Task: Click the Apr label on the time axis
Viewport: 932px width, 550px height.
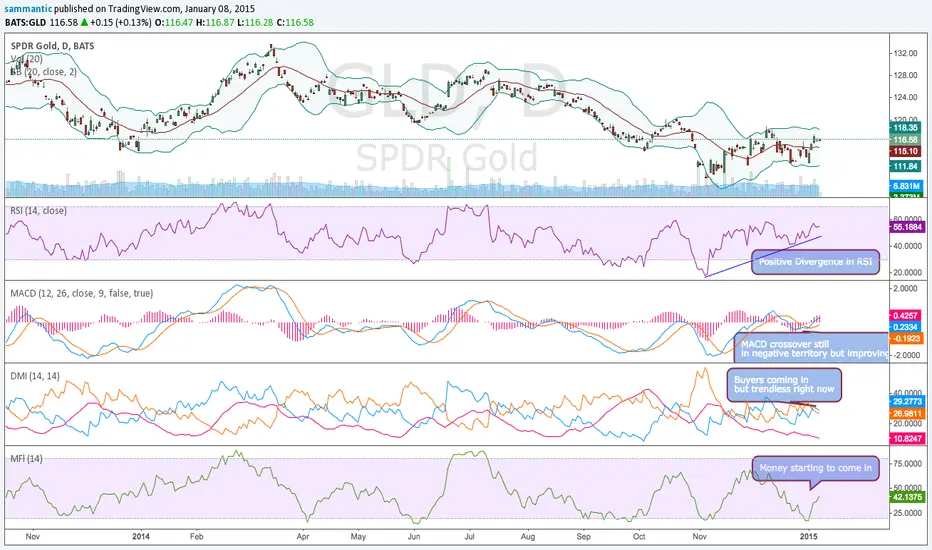Action: point(303,536)
